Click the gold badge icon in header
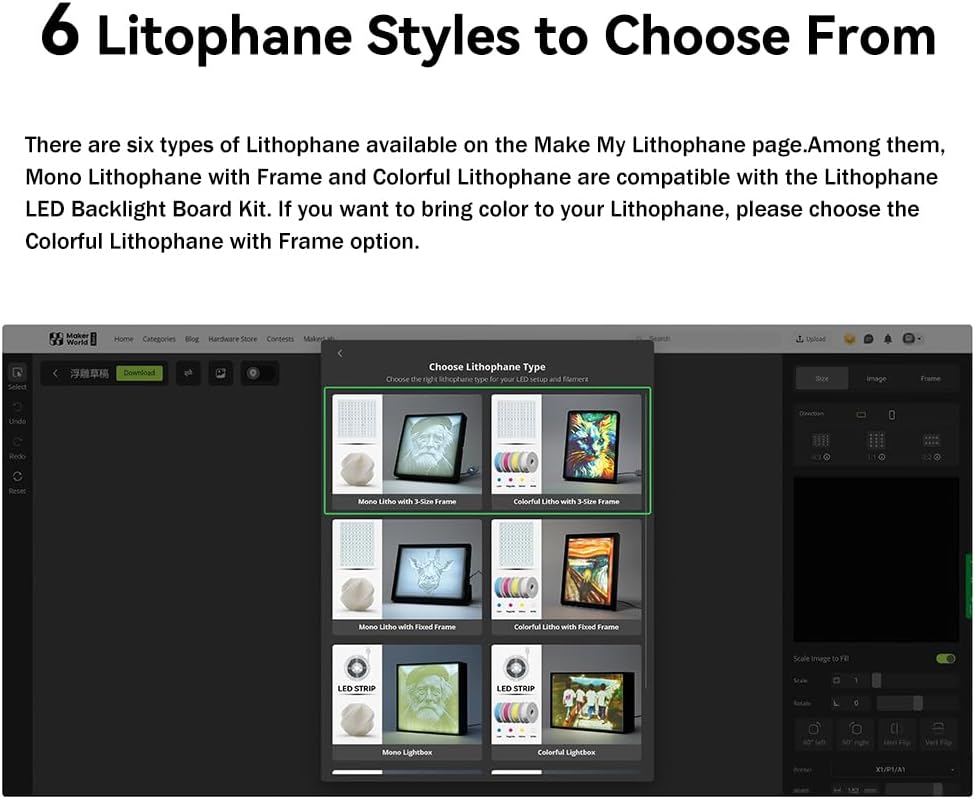This screenshot has width=975, height=799. pyautogui.click(x=849, y=339)
